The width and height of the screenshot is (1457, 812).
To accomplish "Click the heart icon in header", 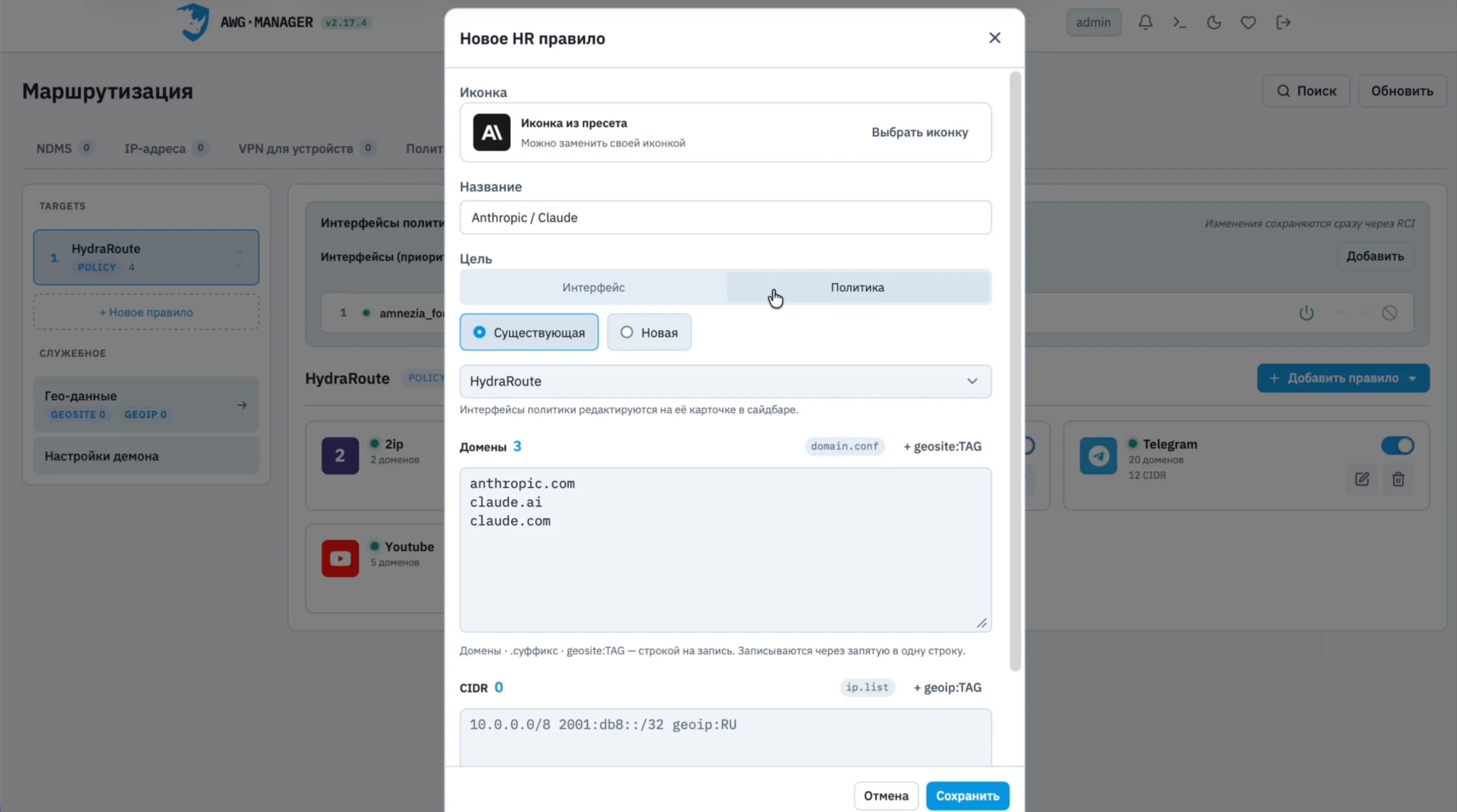I will coord(1248,23).
